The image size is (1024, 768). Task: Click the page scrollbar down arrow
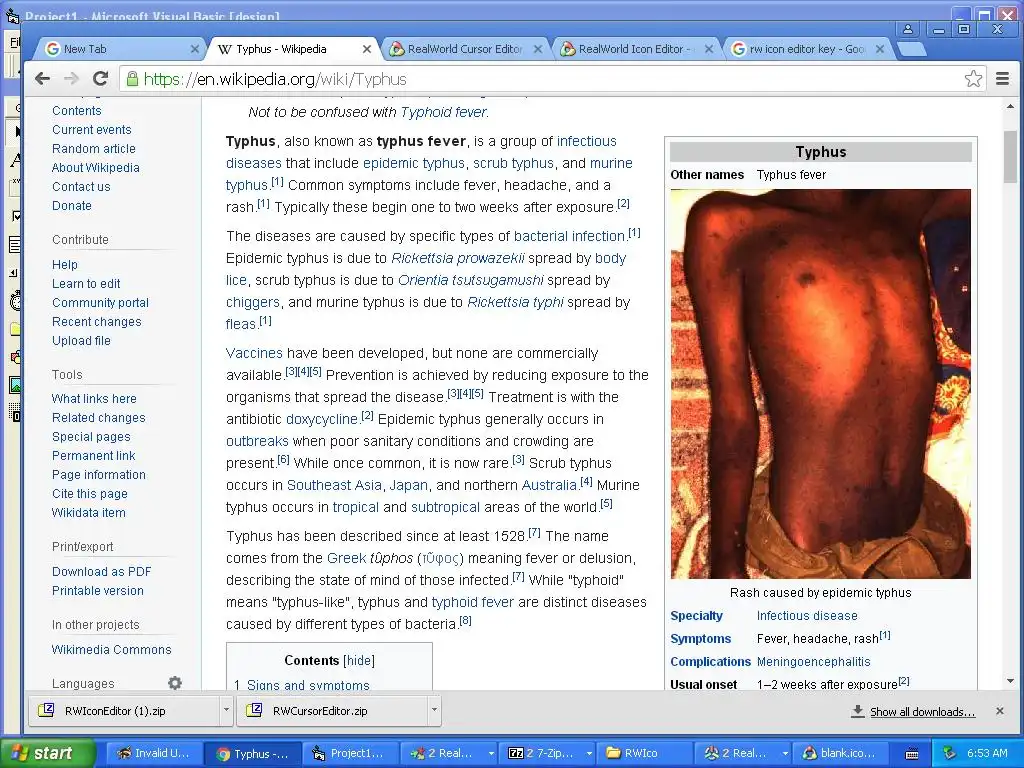[1010, 681]
